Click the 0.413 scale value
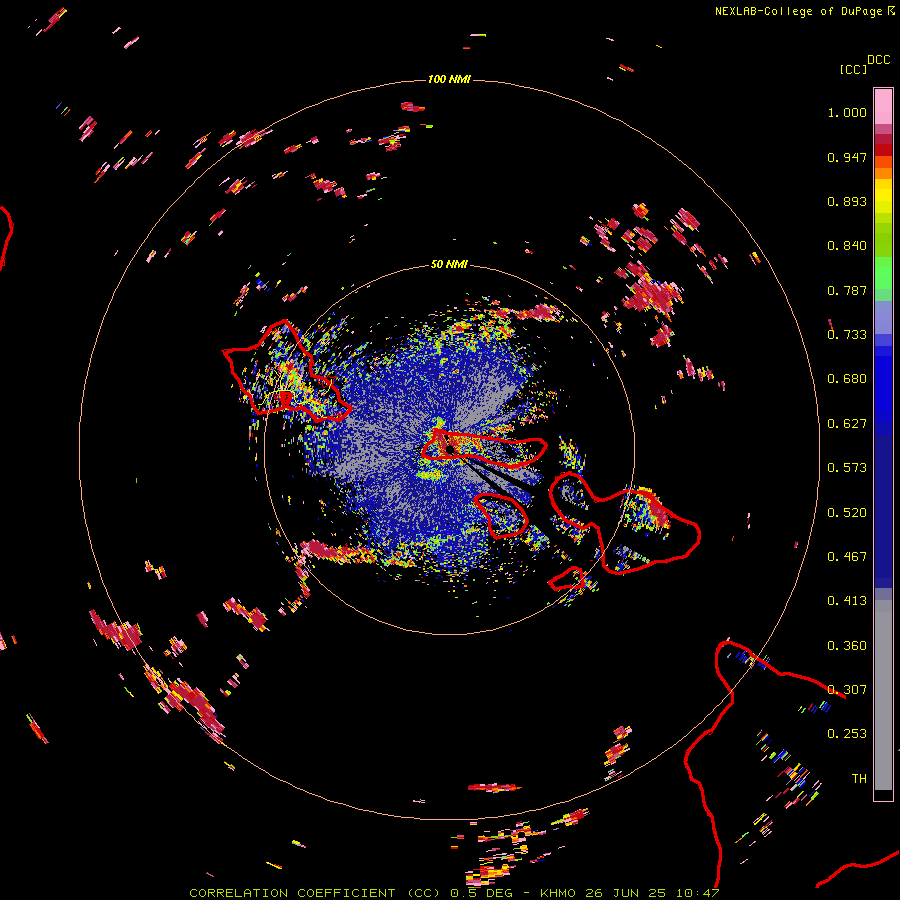This screenshot has height=900, width=900. pos(847,601)
